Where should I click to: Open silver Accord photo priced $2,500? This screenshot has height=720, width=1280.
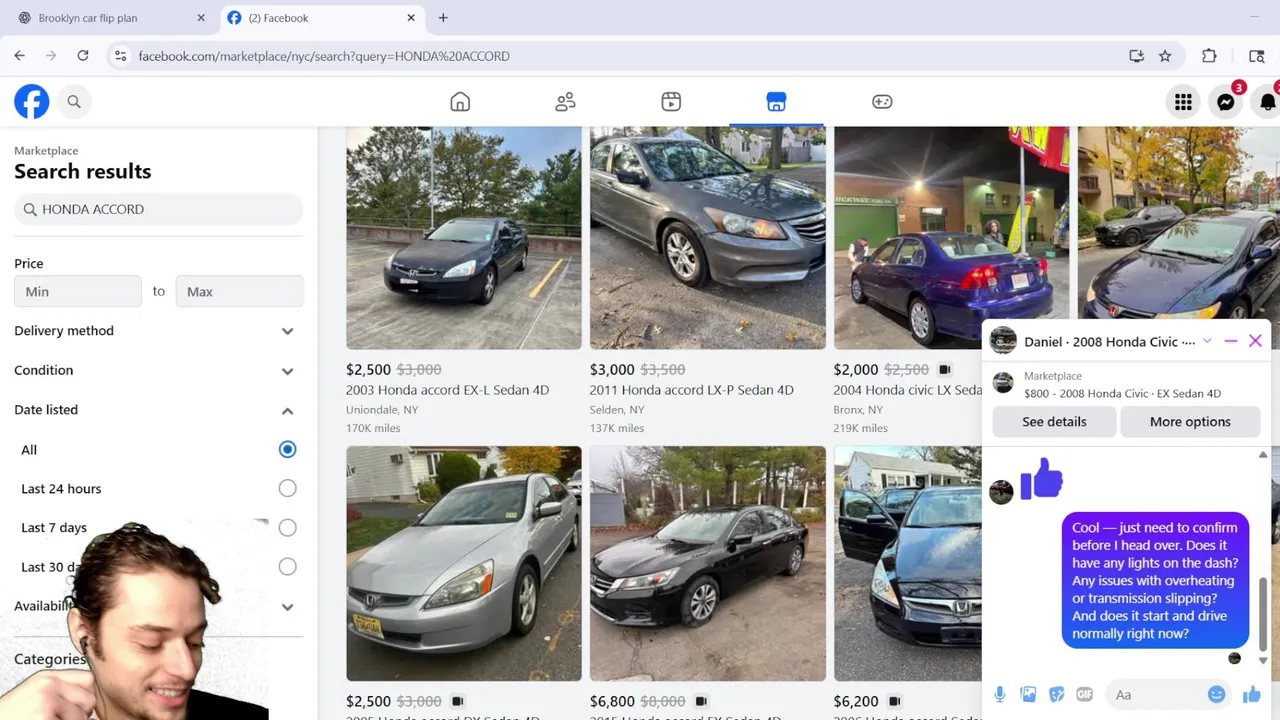point(464,564)
